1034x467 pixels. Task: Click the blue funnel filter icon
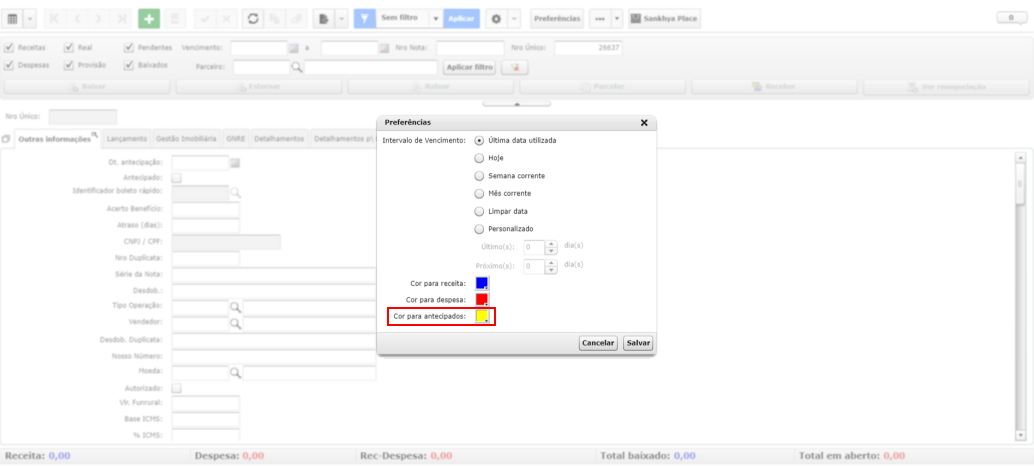point(365,19)
